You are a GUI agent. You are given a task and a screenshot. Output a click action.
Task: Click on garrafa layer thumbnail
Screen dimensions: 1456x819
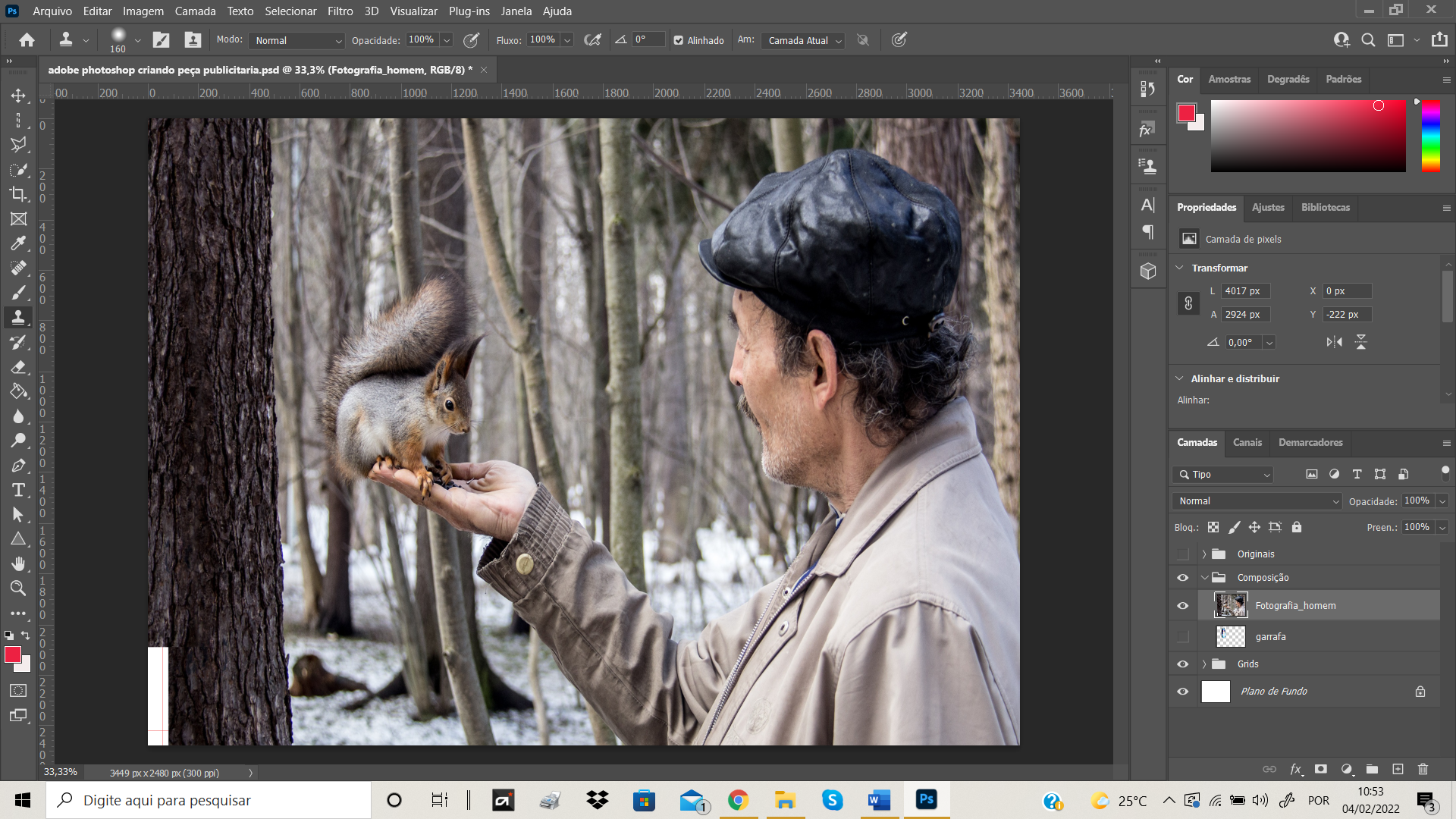point(1232,636)
